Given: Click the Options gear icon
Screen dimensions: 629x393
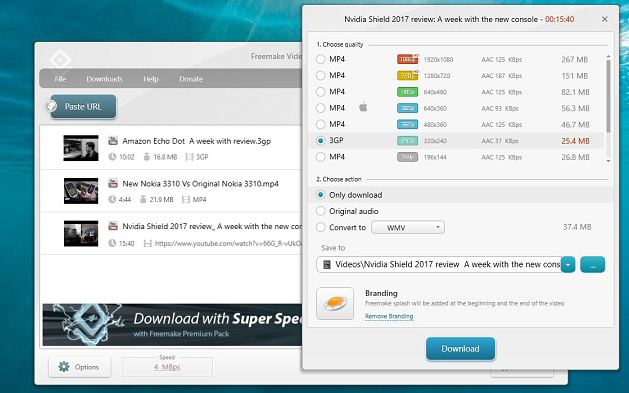Looking at the screenshot, I should point(64,367).
